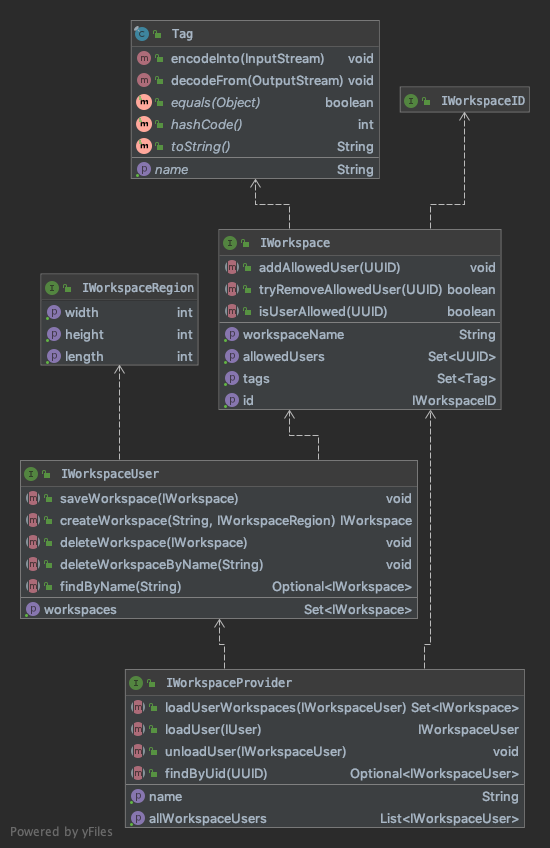
Task: Click the deleteWorkspaceByName(String) method name
Action: point(161,565)
